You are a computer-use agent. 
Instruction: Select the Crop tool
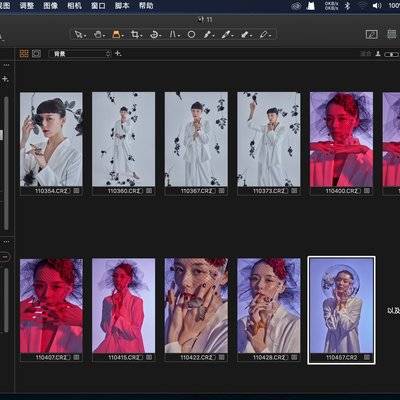pyautogui.click(x=135, y=34)
